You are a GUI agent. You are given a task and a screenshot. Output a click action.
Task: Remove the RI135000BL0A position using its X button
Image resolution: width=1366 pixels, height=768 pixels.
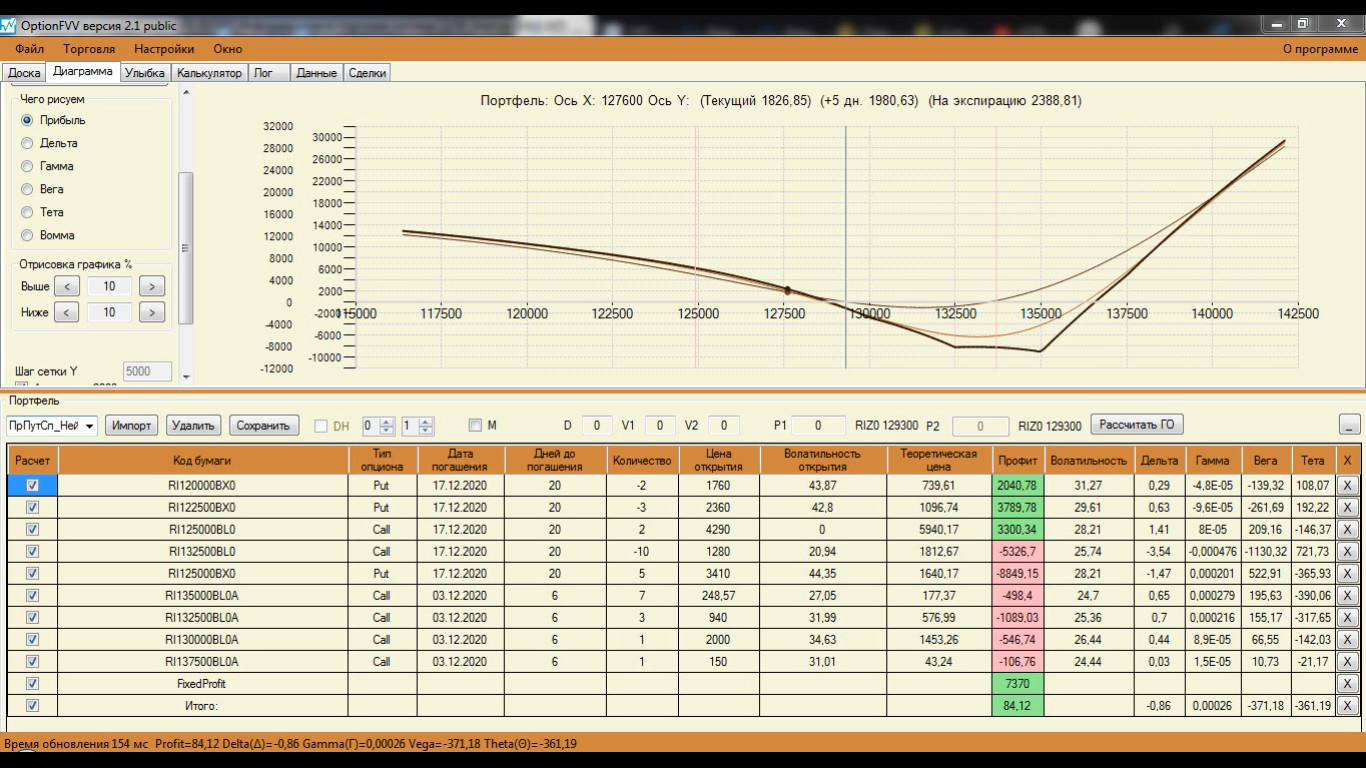(1348, 595)
